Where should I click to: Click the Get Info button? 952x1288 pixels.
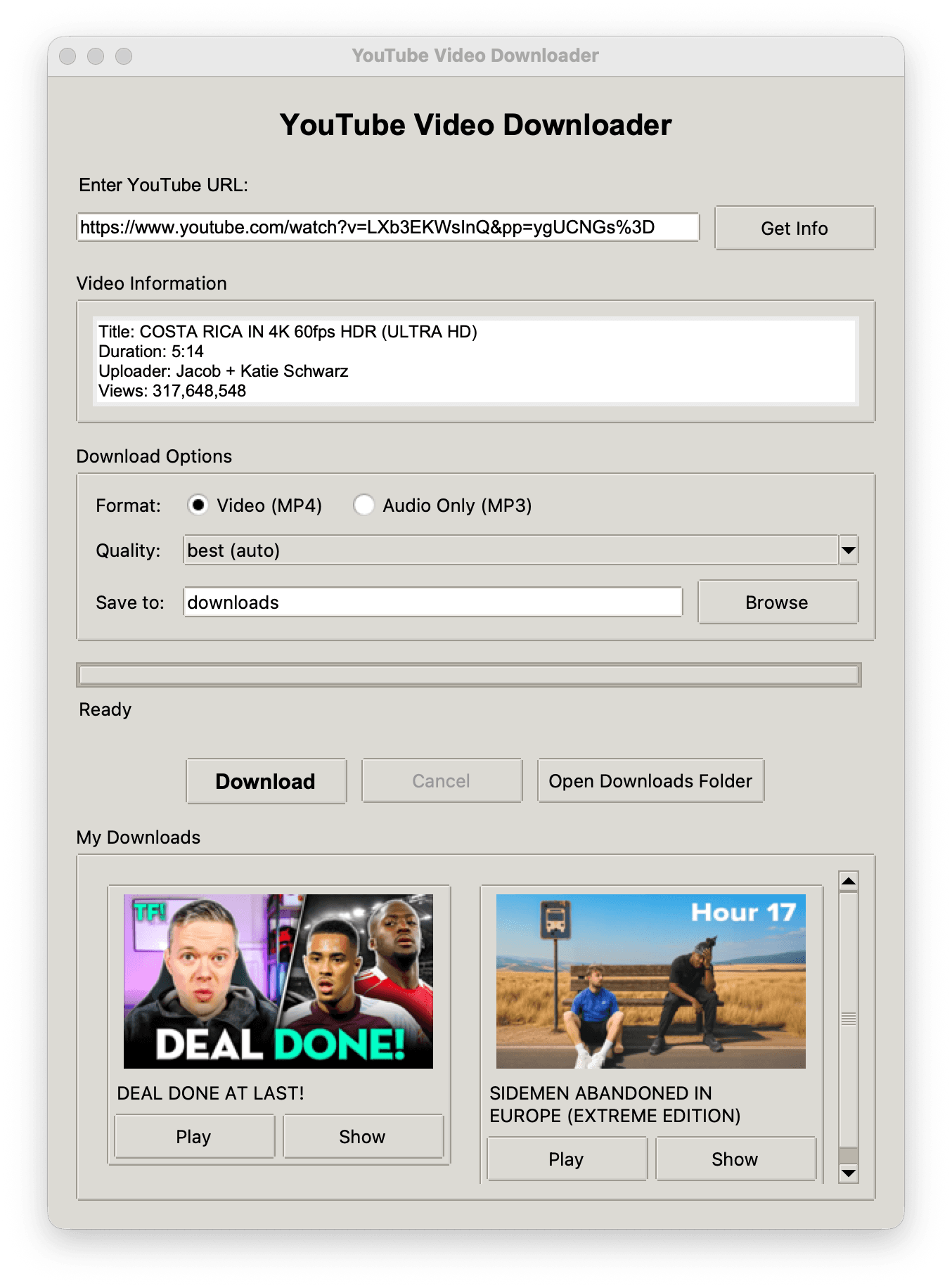point(795,228)
